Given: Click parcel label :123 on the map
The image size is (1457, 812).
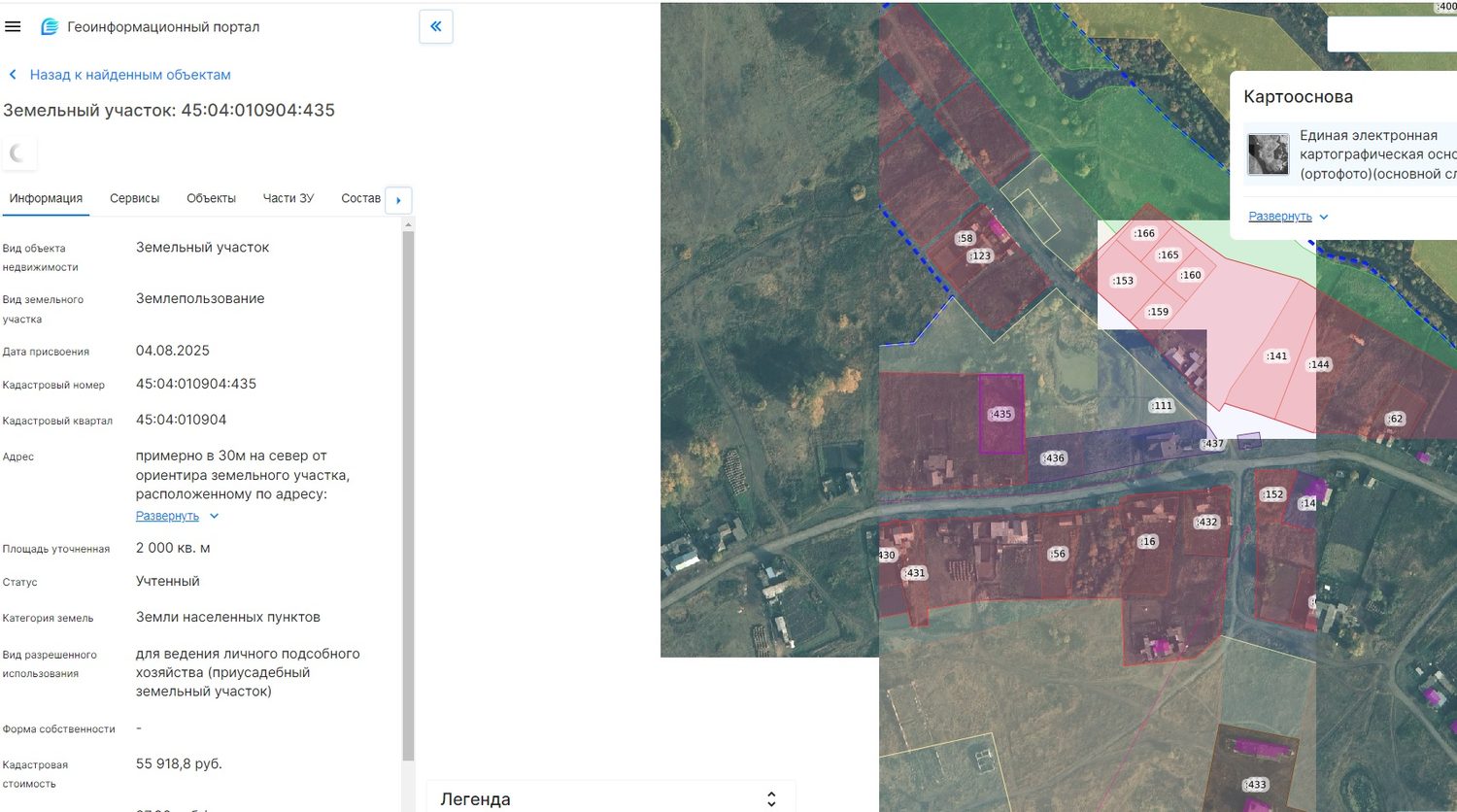Looking at the screenshot, I should tap(980, 256).
